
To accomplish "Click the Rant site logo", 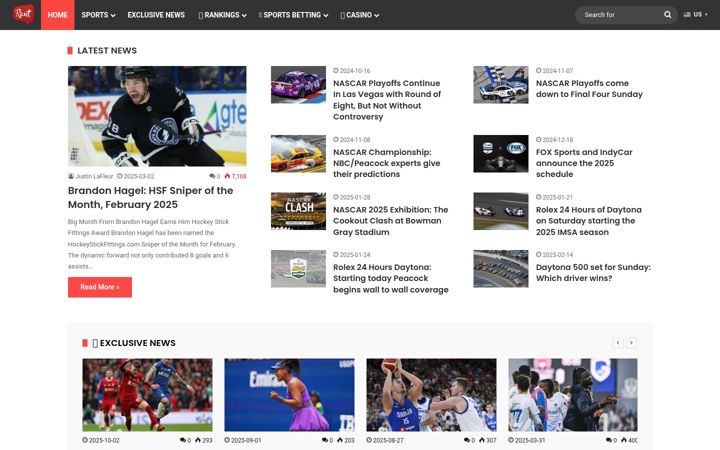I will [x=23, y=14].
